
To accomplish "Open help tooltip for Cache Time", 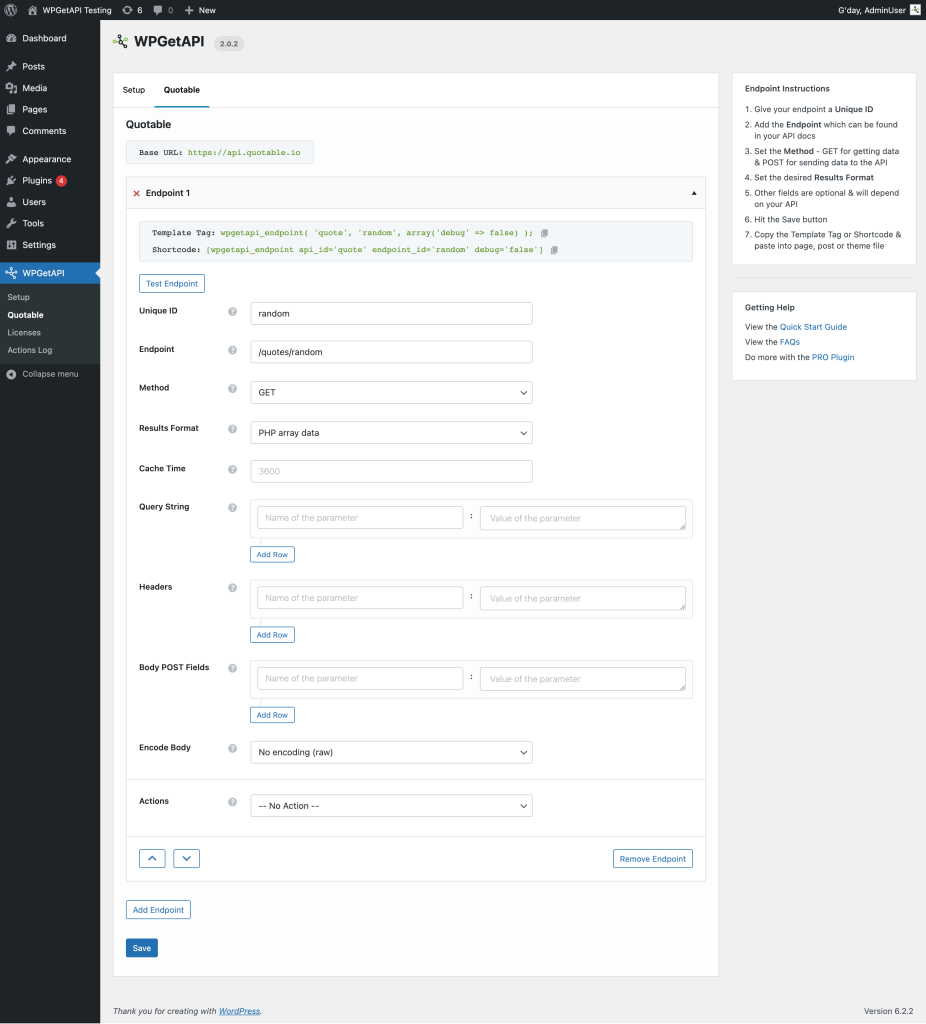I will pyautogui.click(x=232, y=468).
